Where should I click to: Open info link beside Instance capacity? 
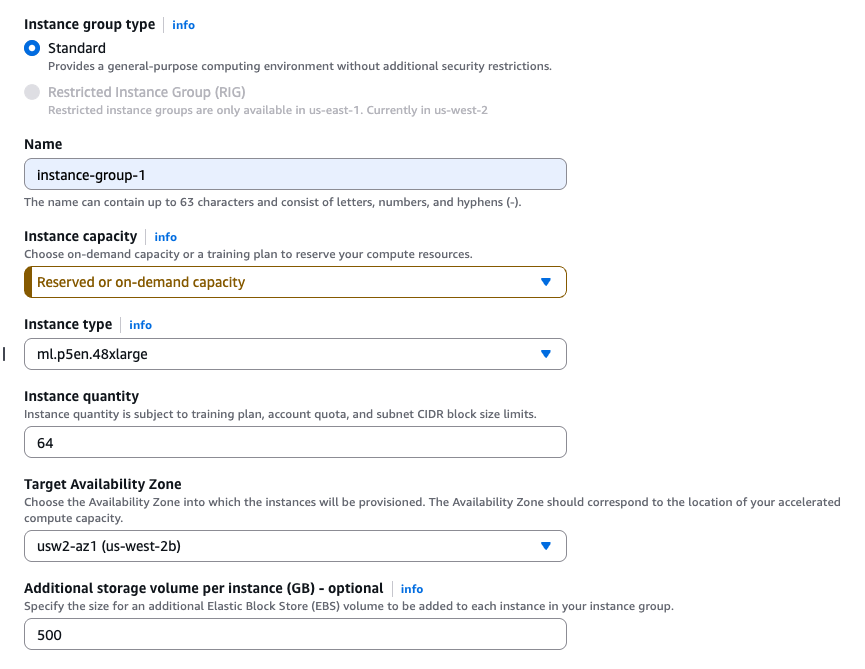coord(165,237)
